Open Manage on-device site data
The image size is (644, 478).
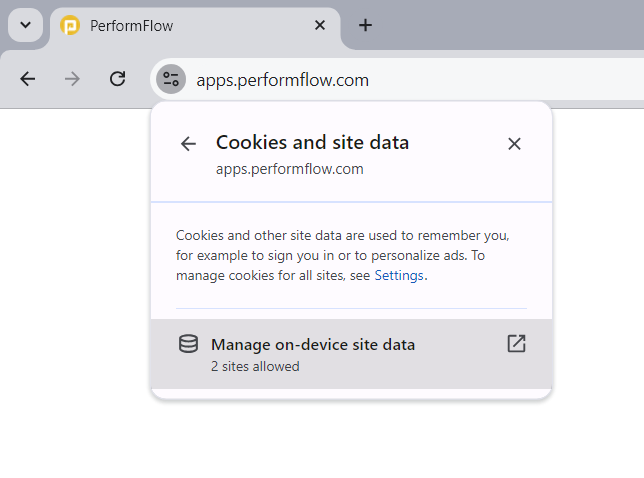click(352, 354)
